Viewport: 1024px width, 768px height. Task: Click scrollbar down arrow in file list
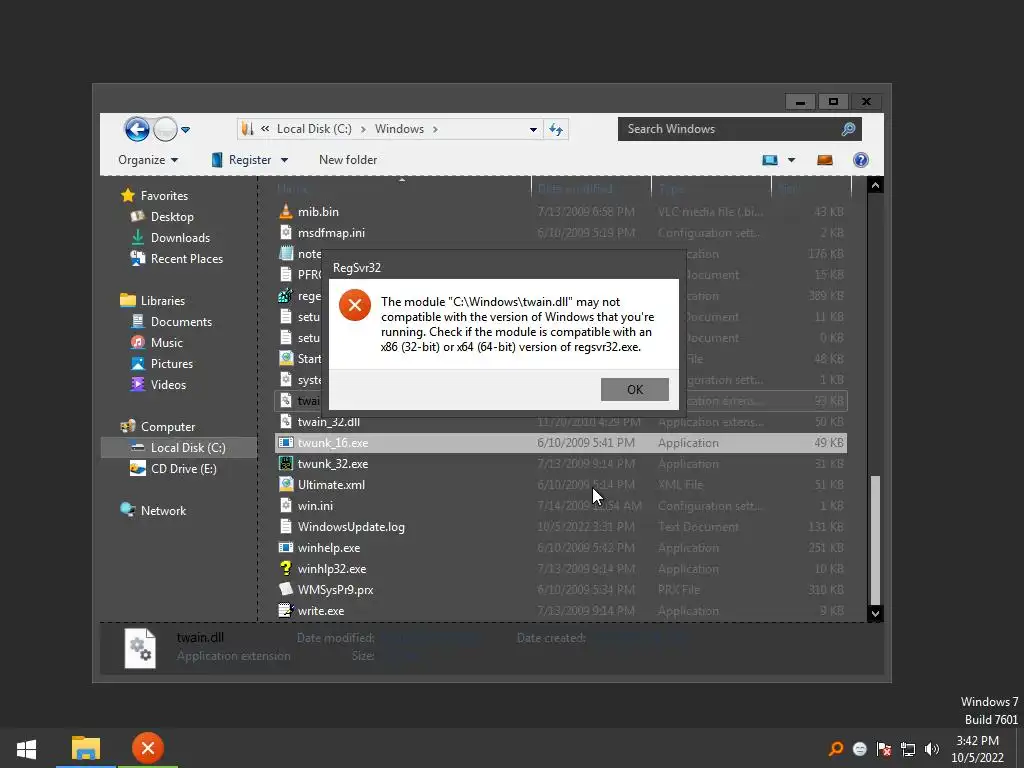tap(875, 613)
